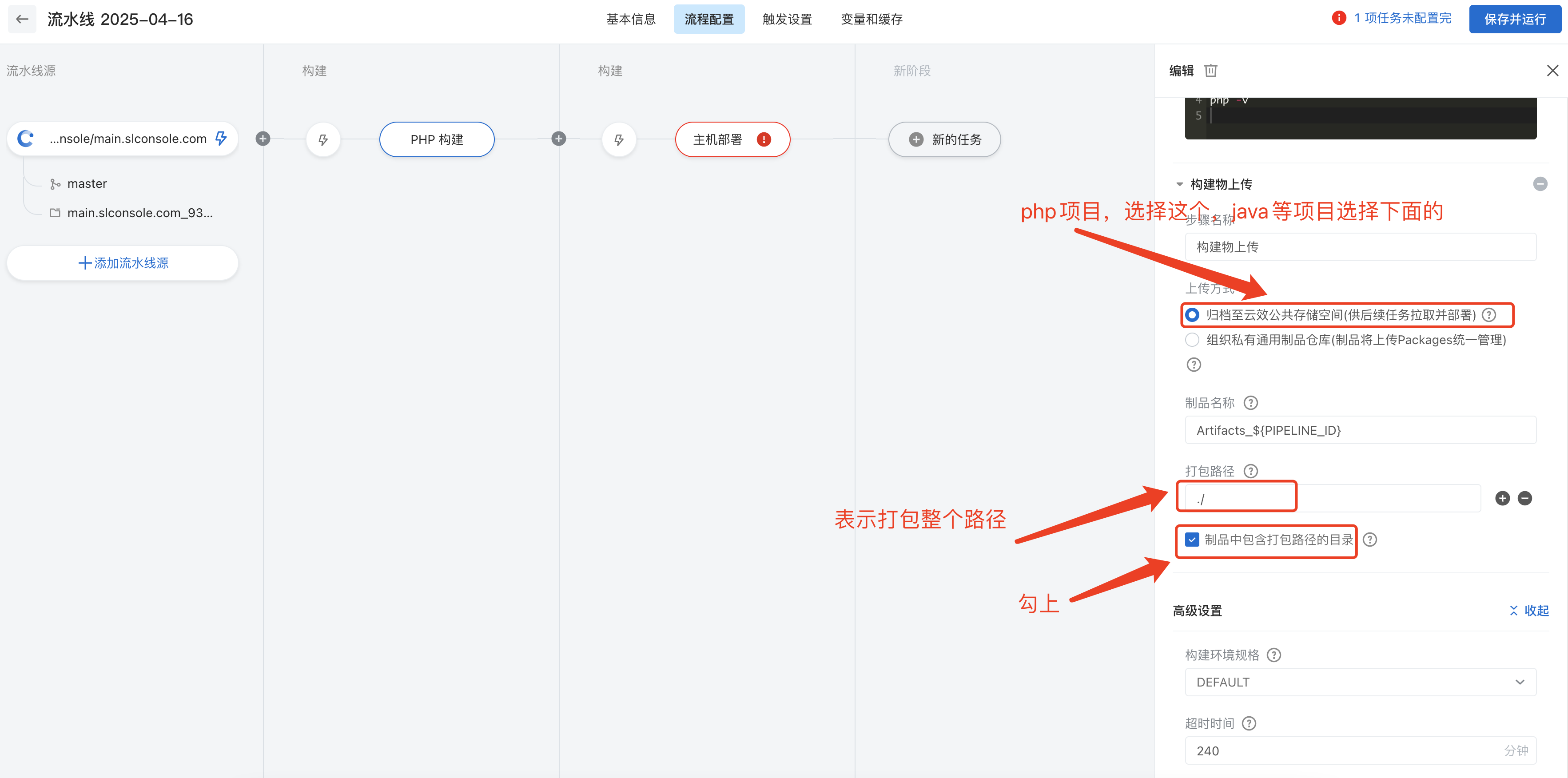Collapse the 构建物上传 step section
This screenshot has height=778, width=1568.
1179,184
